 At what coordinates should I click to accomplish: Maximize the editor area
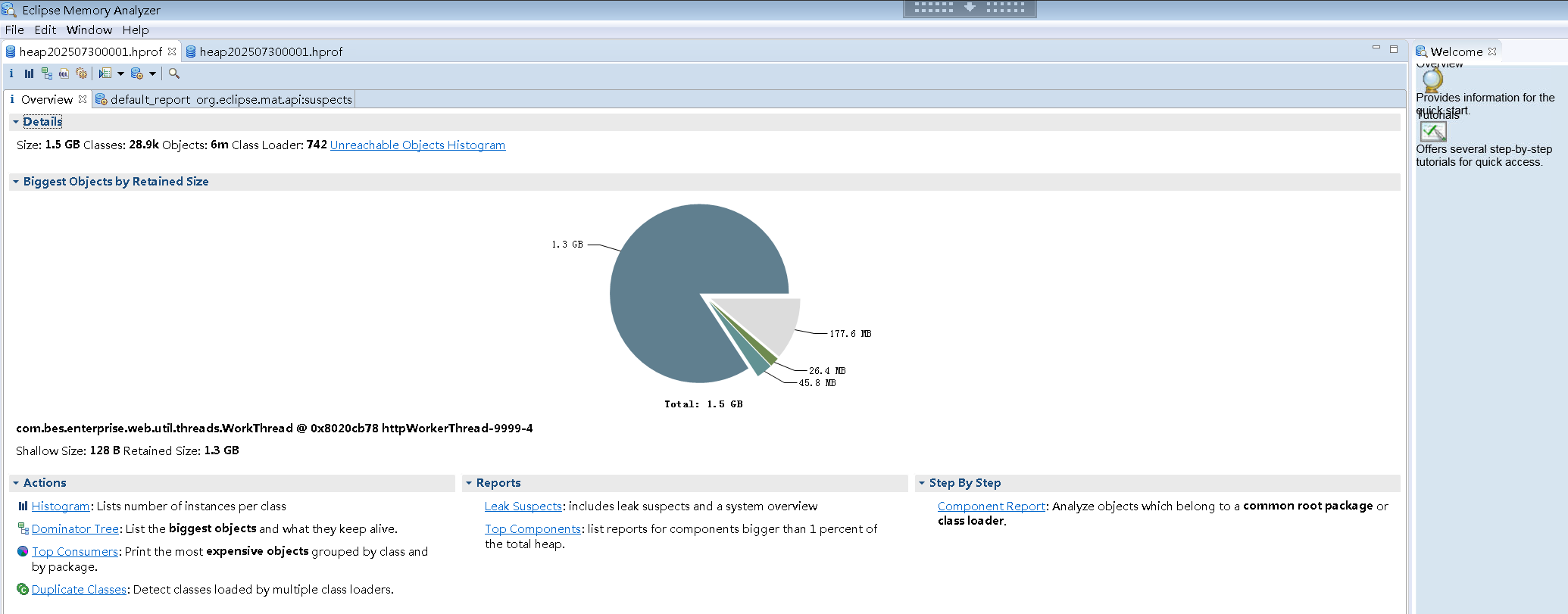(x=1394, y=49)
